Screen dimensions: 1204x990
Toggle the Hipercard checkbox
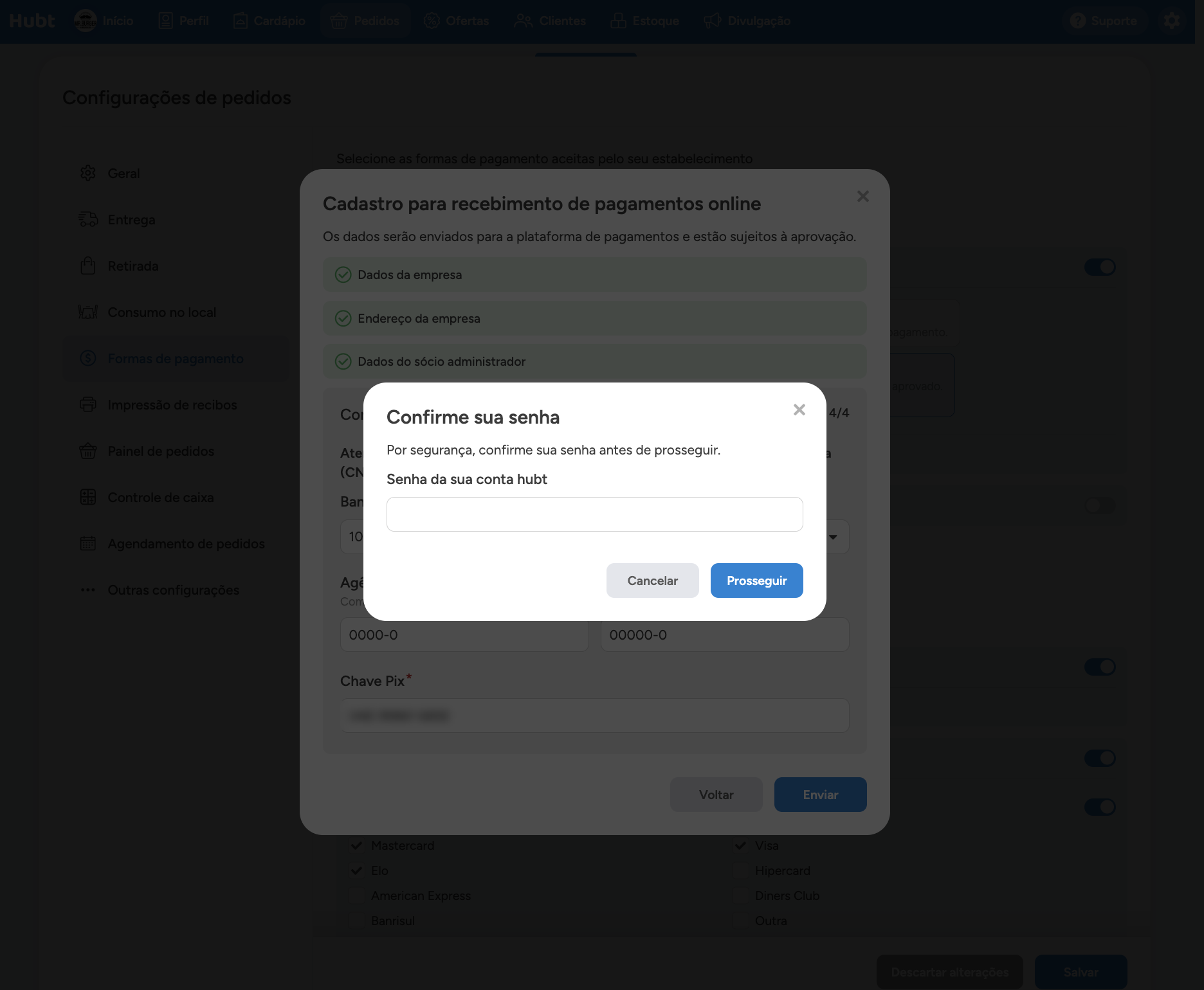coord(740,870)
